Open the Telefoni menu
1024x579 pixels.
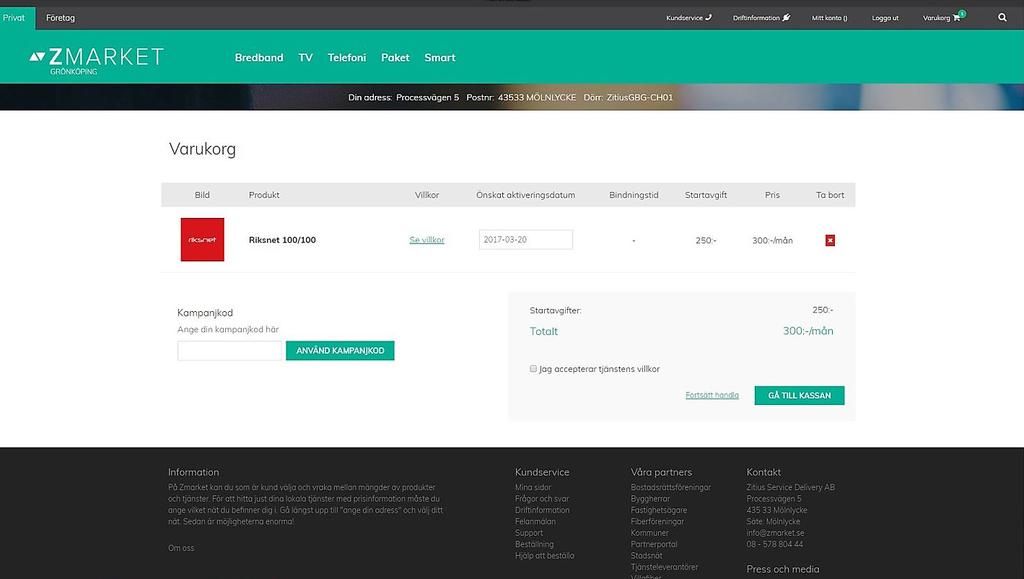[347, 57]
